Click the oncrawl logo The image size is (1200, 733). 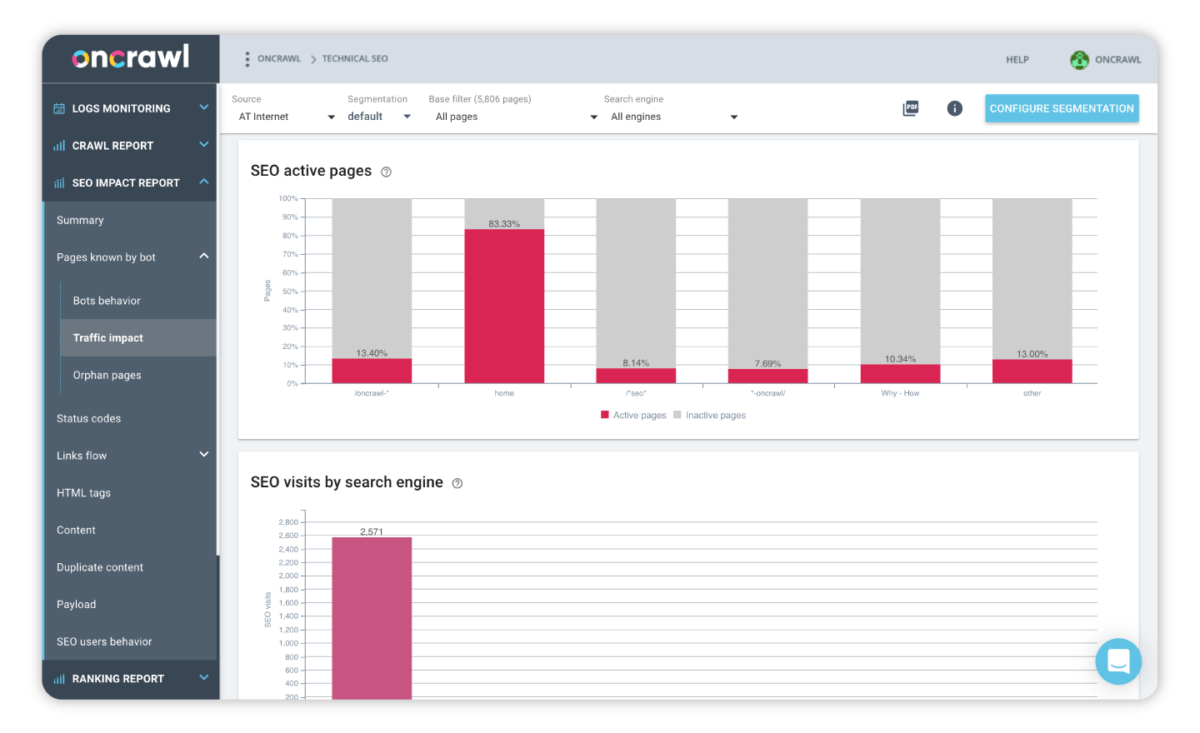pyautogui.click(x=130, y=58)
